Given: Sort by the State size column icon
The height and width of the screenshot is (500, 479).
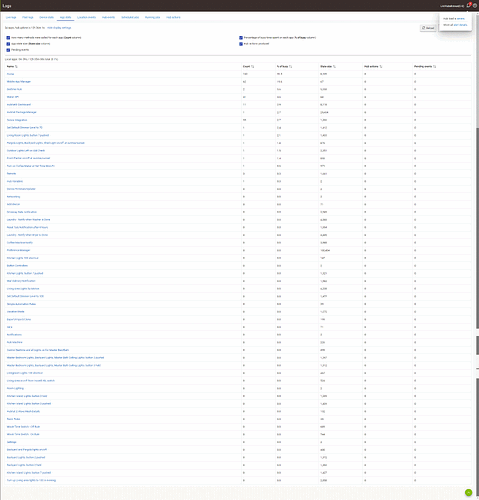Looking at the screenshot, I should [x=334, y=67].
